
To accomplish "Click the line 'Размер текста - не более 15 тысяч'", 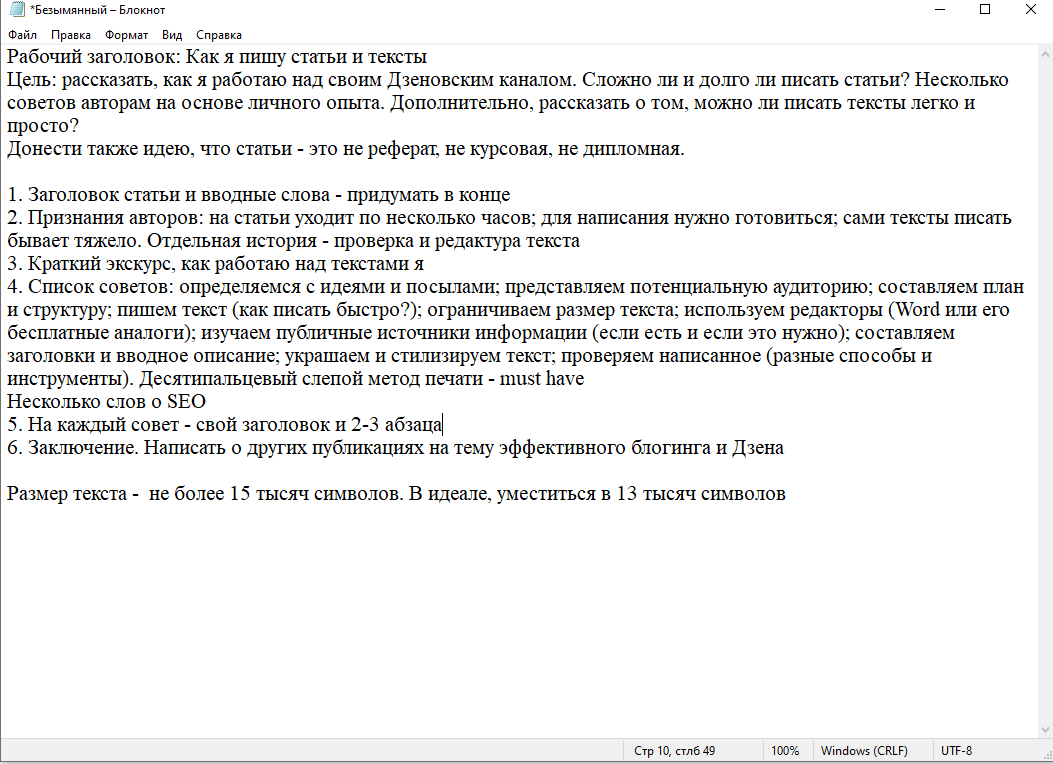I will [396, 493].
